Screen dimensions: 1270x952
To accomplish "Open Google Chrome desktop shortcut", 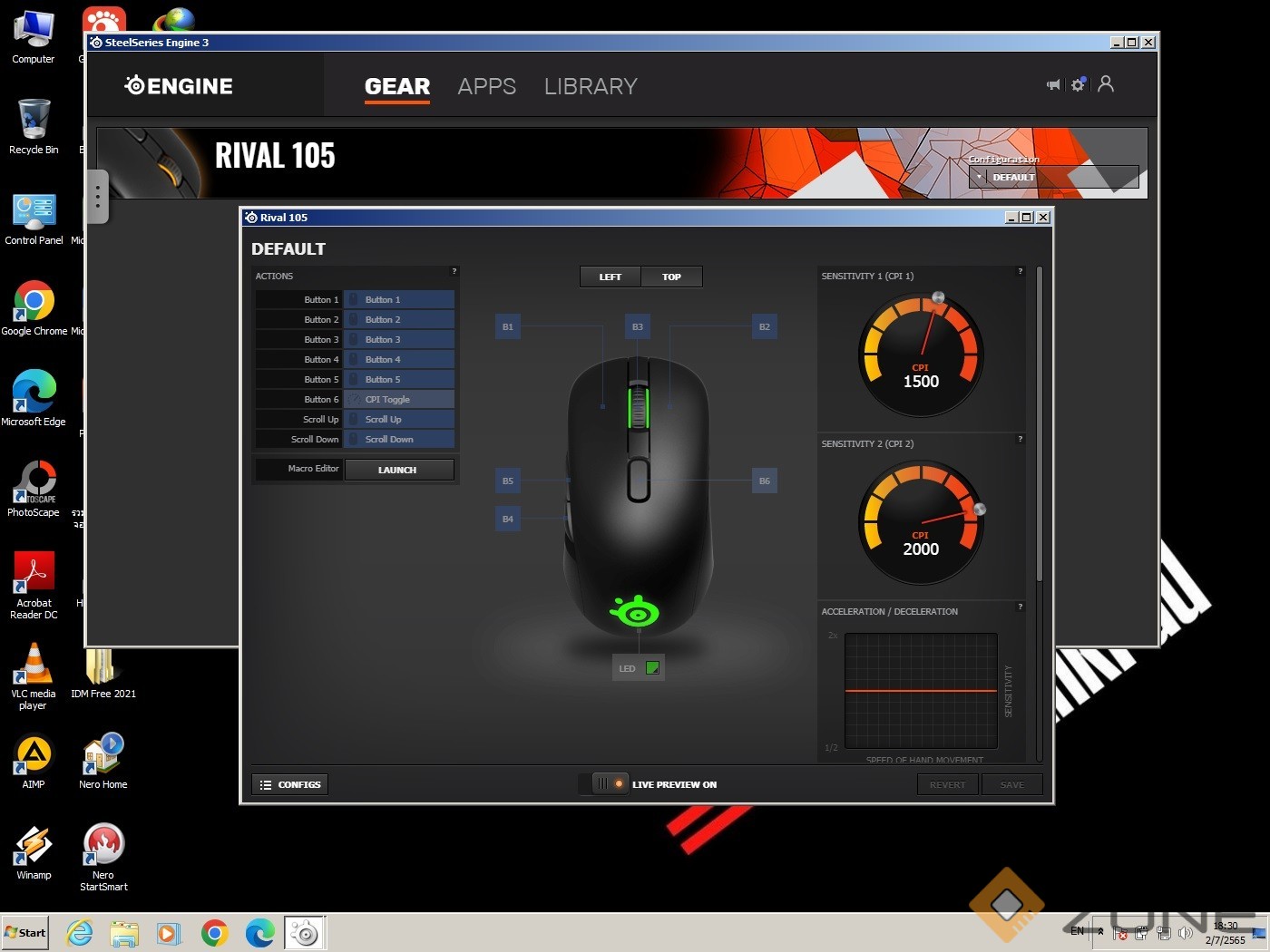I will pos(34,308).
